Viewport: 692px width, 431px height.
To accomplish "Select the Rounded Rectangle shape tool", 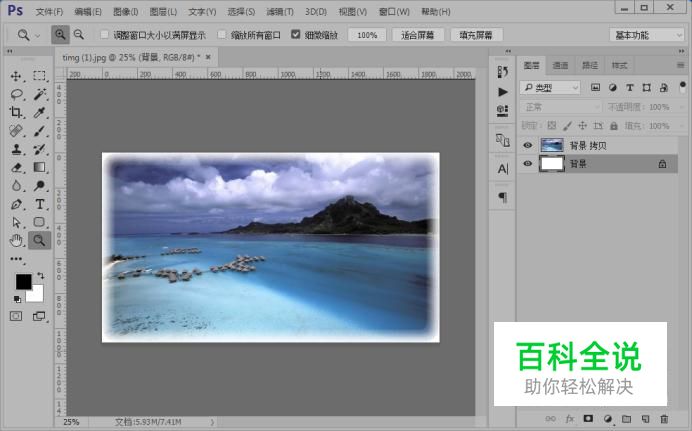I will (x=39, y=222).
